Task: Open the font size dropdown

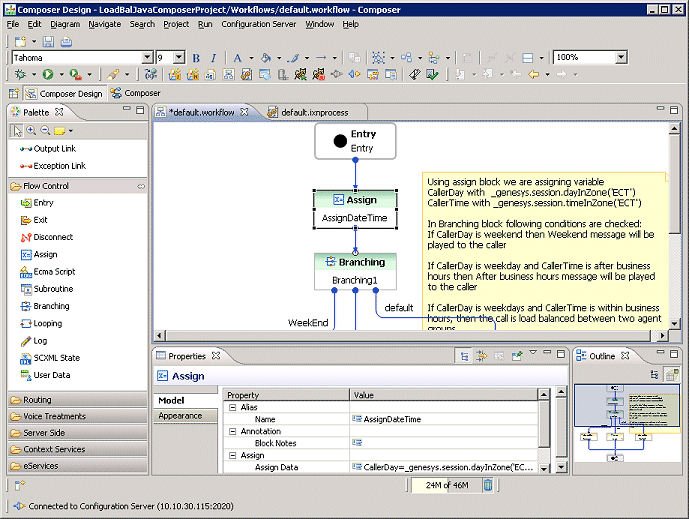Action: coord(178,58)
